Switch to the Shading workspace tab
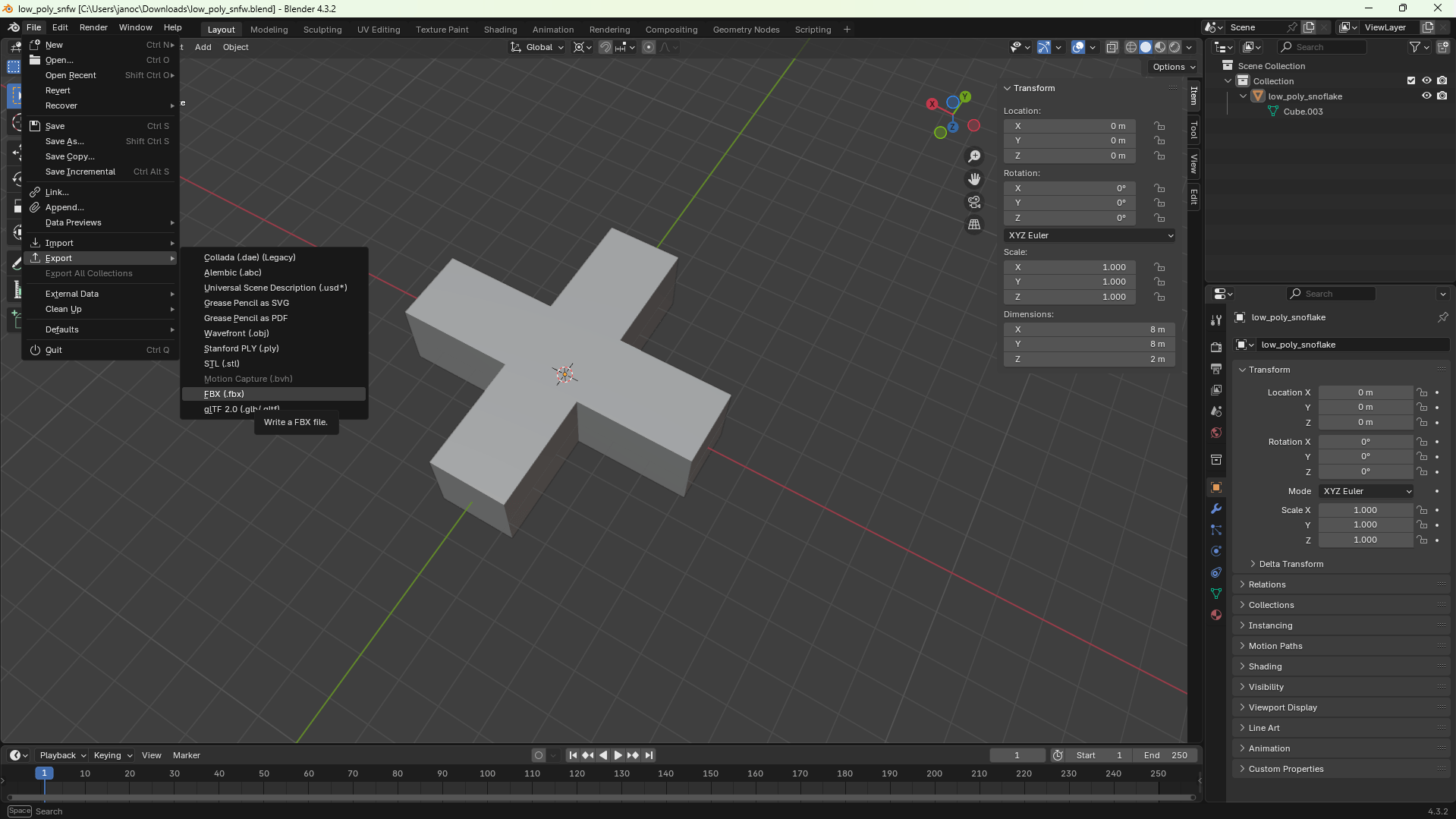The height and width of the screenshot is (819, 1456). coord(500,30)
